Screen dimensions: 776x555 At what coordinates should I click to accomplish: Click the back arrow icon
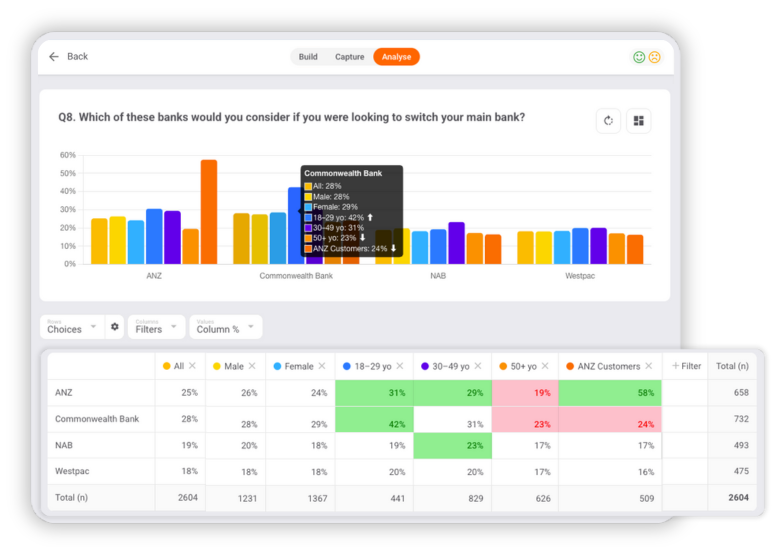click(54, 57)
